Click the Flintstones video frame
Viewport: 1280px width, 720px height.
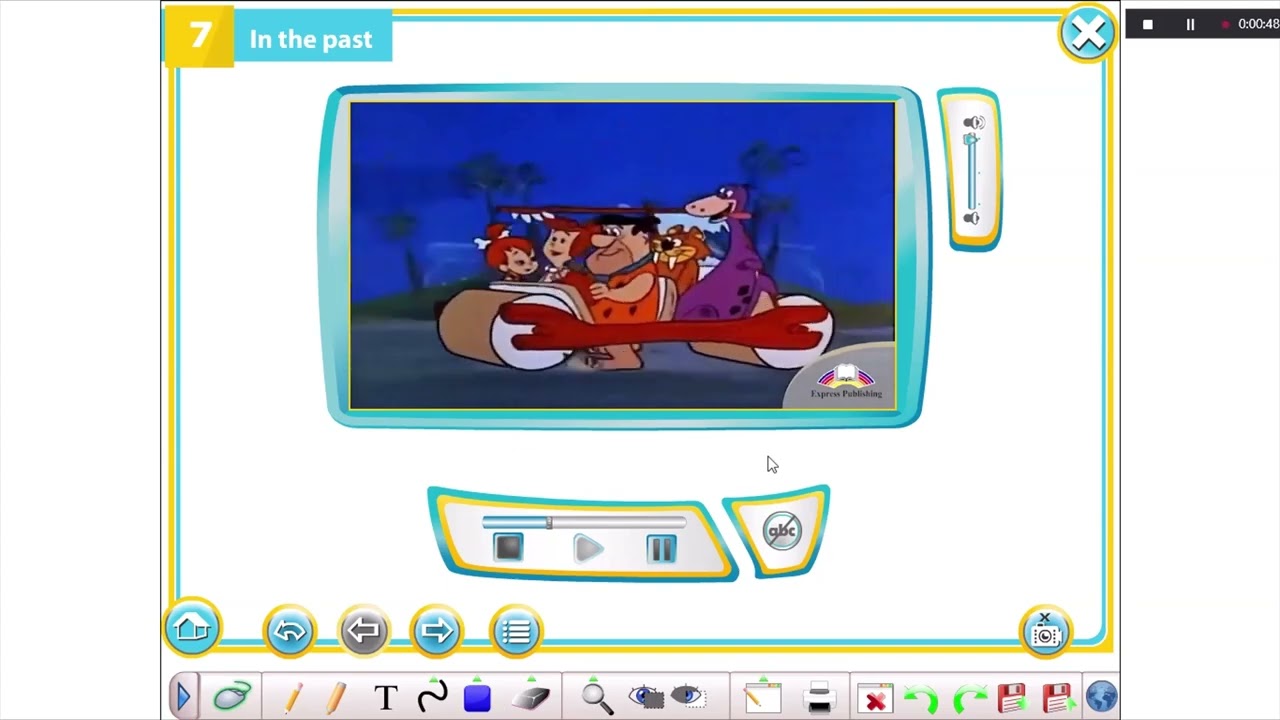[x=622, y=255]
